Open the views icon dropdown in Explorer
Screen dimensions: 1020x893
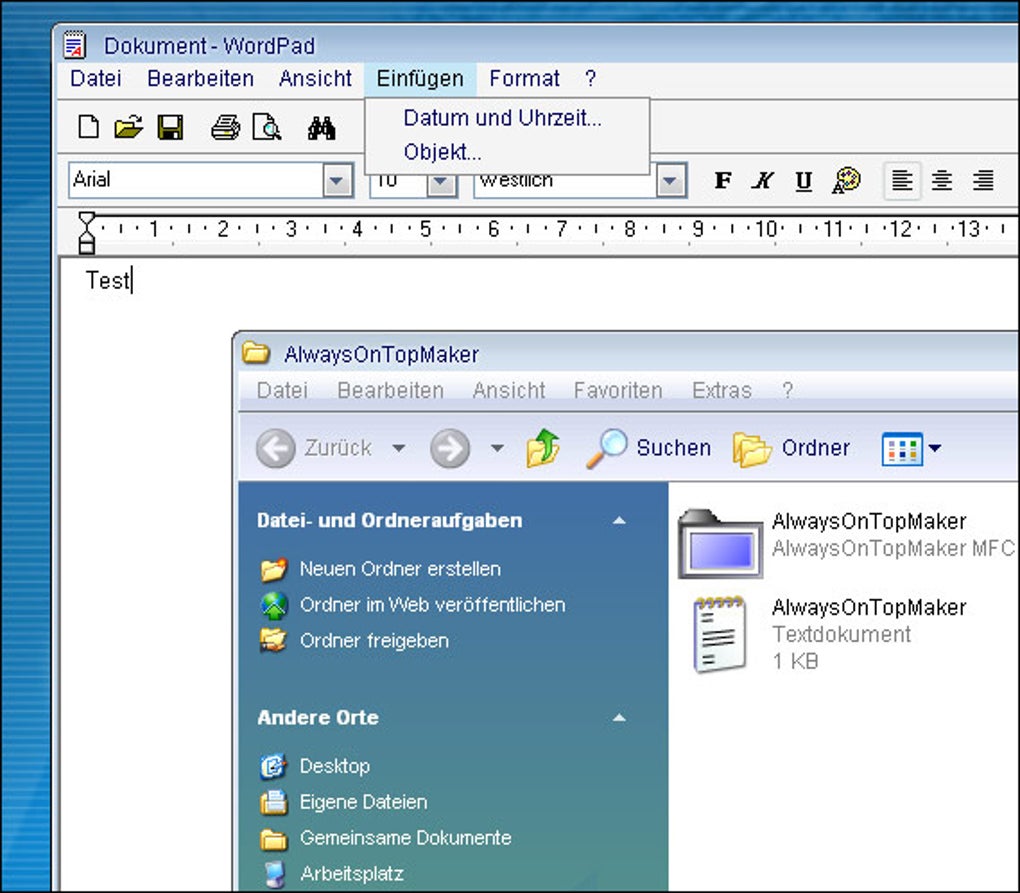(911, 448)
